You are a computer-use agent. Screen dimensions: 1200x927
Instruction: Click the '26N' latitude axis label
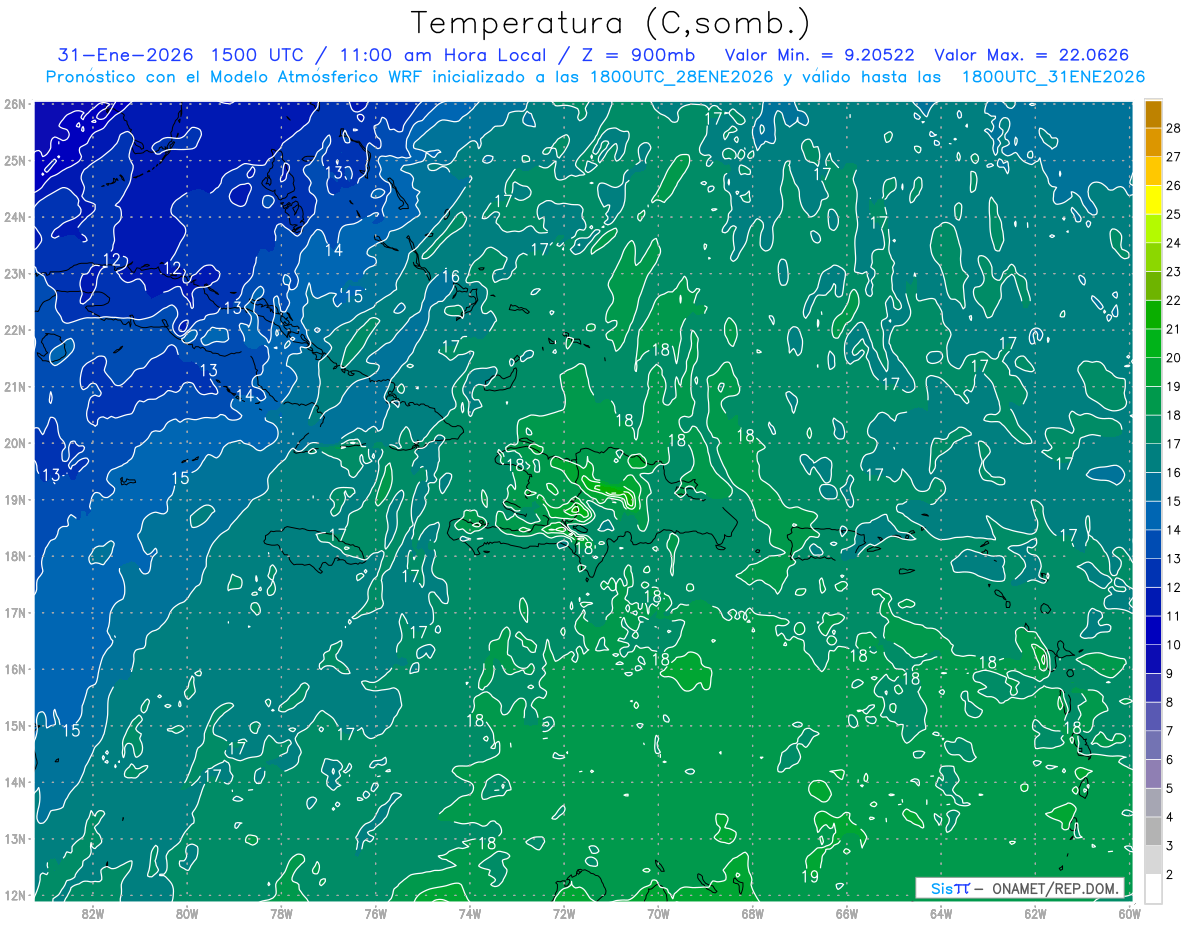tap(15, 104)
